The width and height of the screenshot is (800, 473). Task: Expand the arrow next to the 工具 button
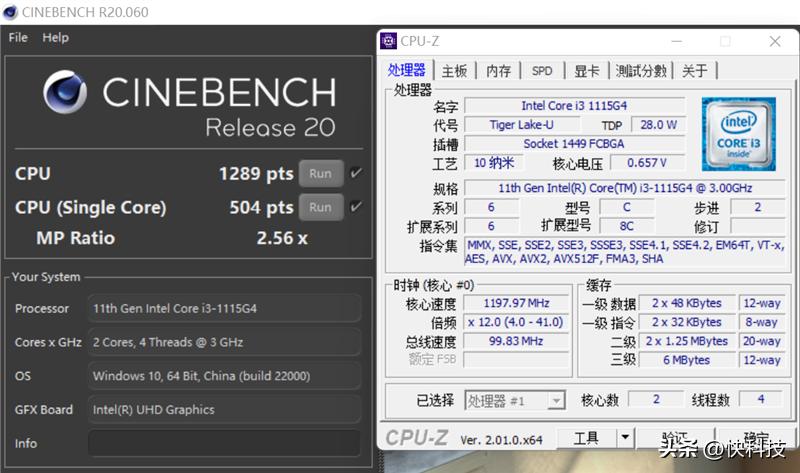pyautogui.click(x=625, y=438)
